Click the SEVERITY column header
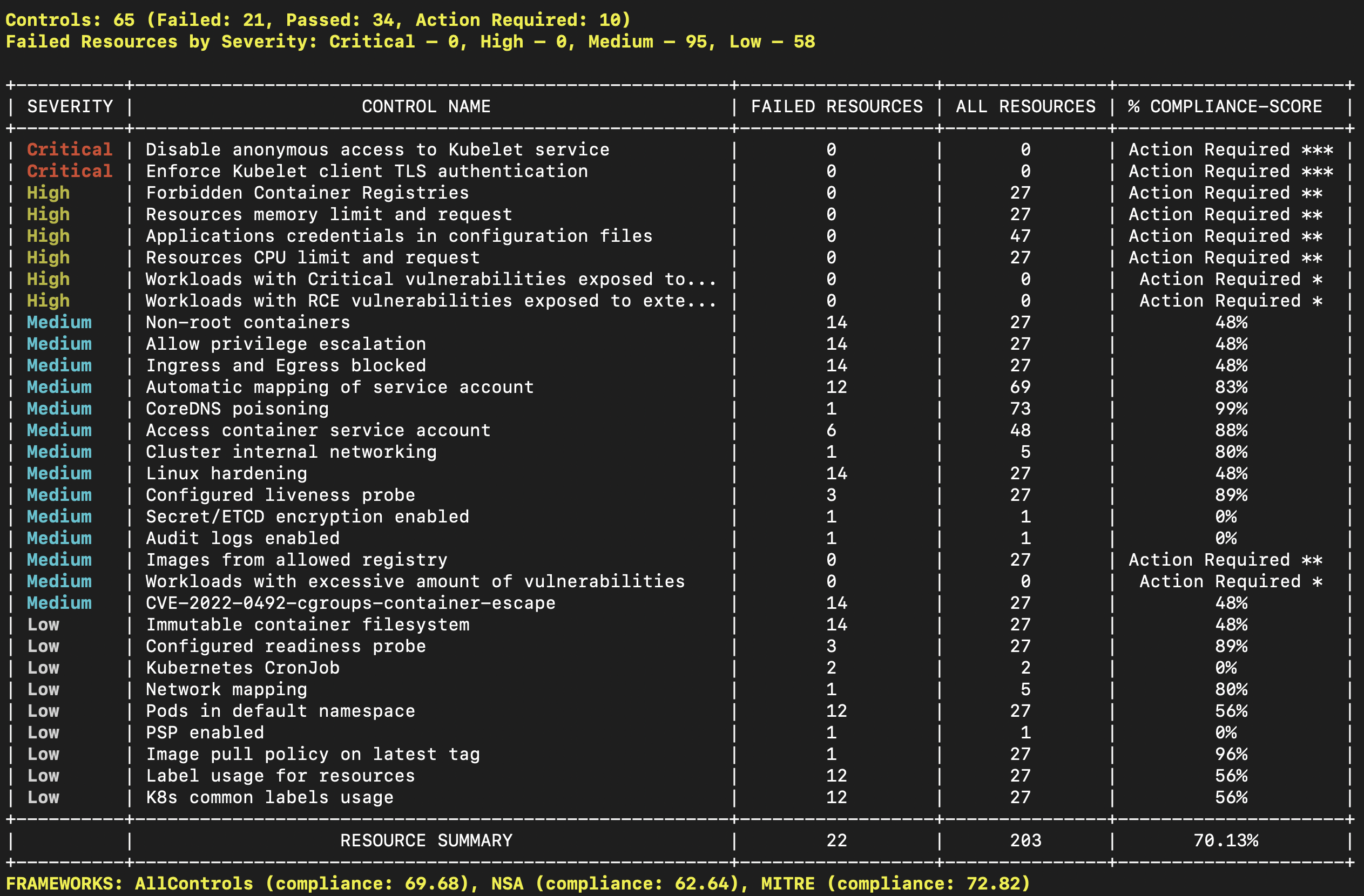 click(70, 106)
